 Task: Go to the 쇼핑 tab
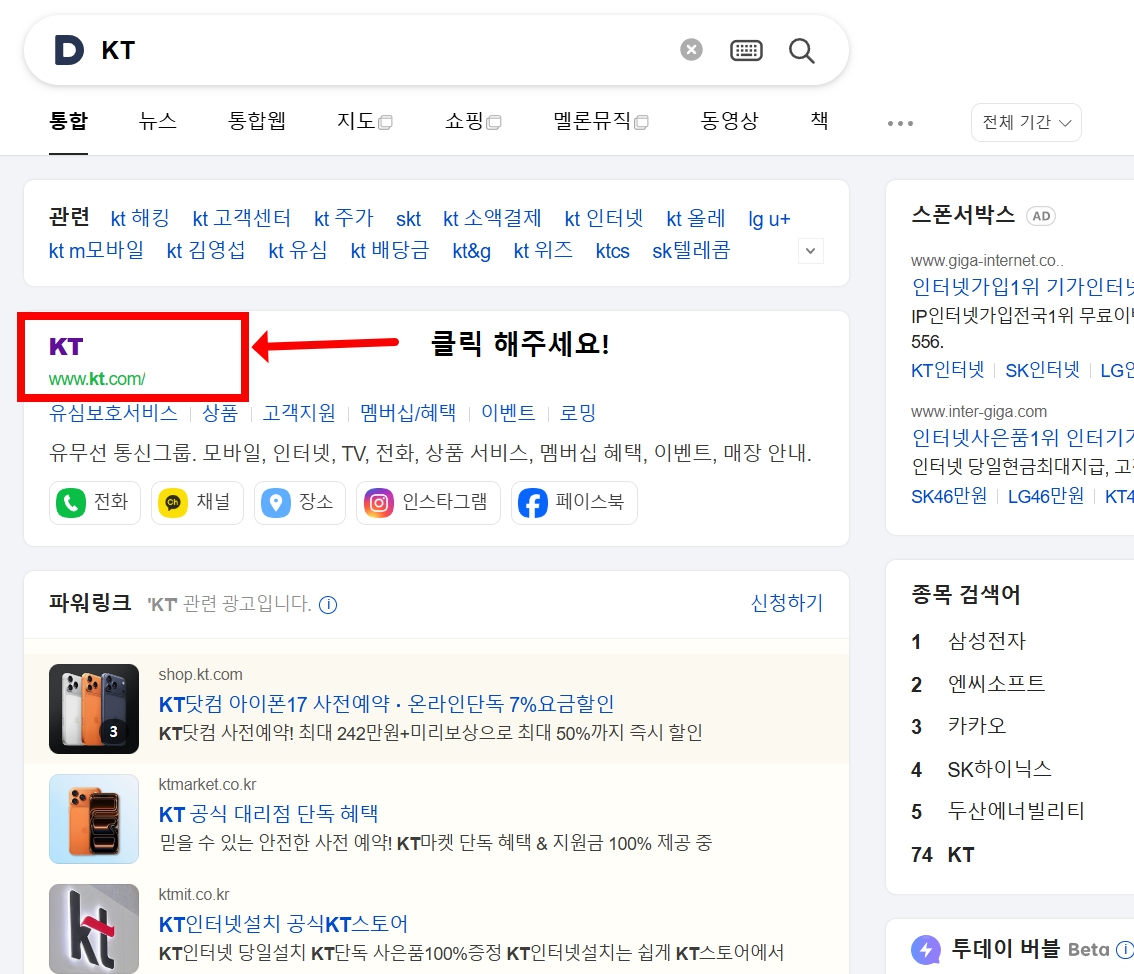(473, 121)
